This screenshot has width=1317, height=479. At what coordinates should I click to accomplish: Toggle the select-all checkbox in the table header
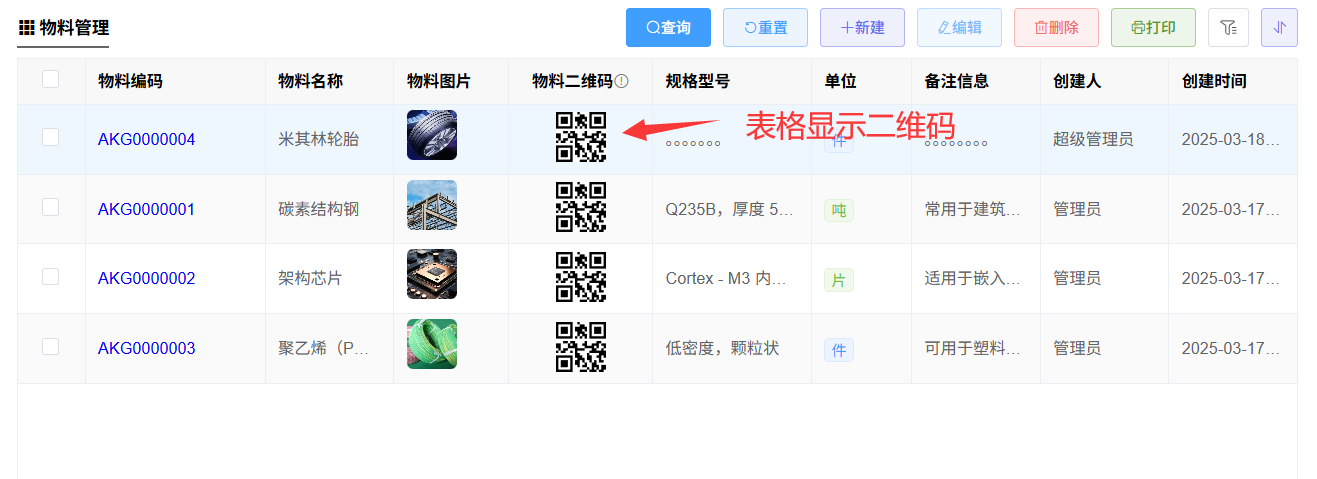(x=51, y=79)
